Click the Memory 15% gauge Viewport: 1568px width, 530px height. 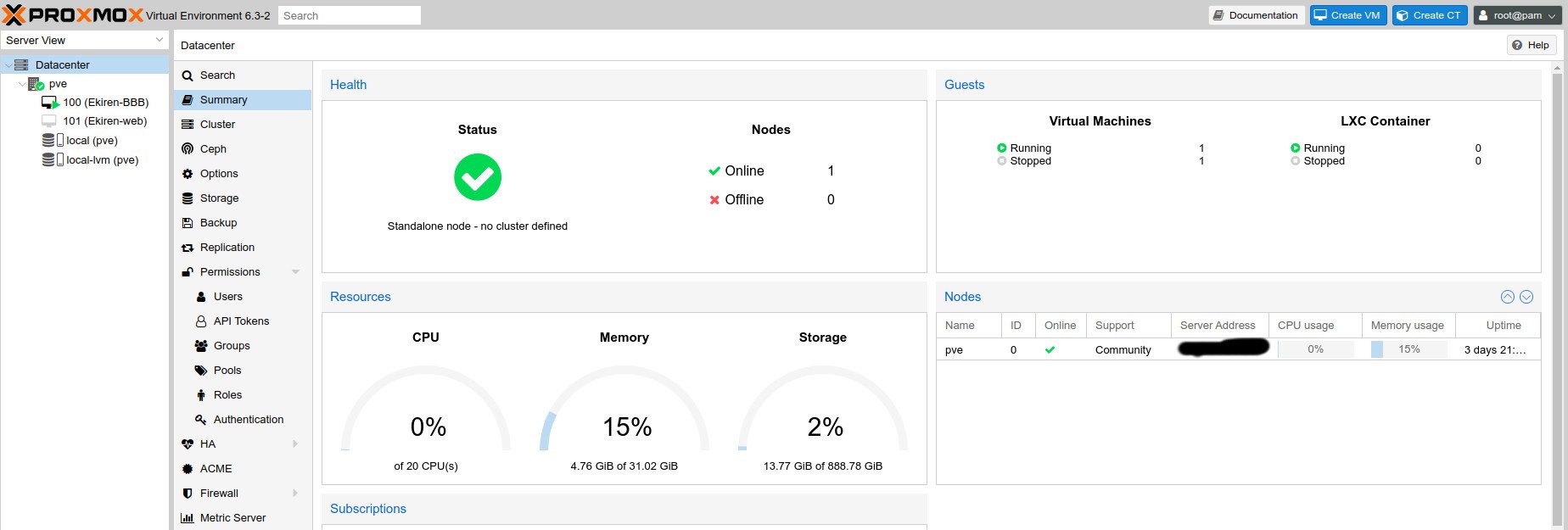point(624,409)
